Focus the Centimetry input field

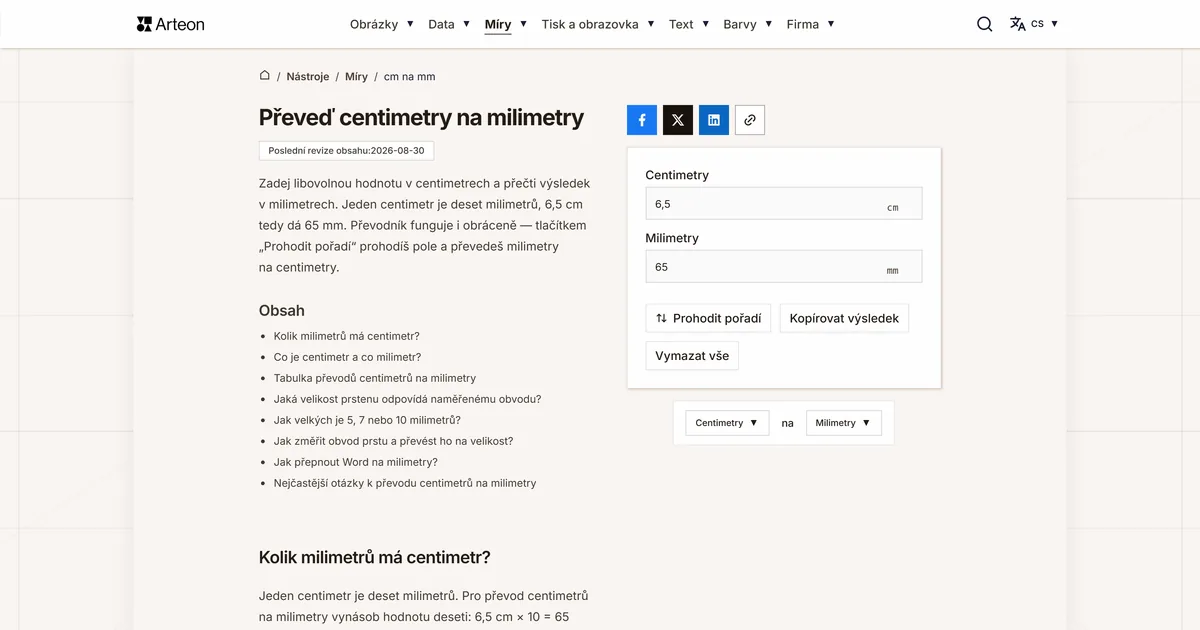click(x=784, y=203)
